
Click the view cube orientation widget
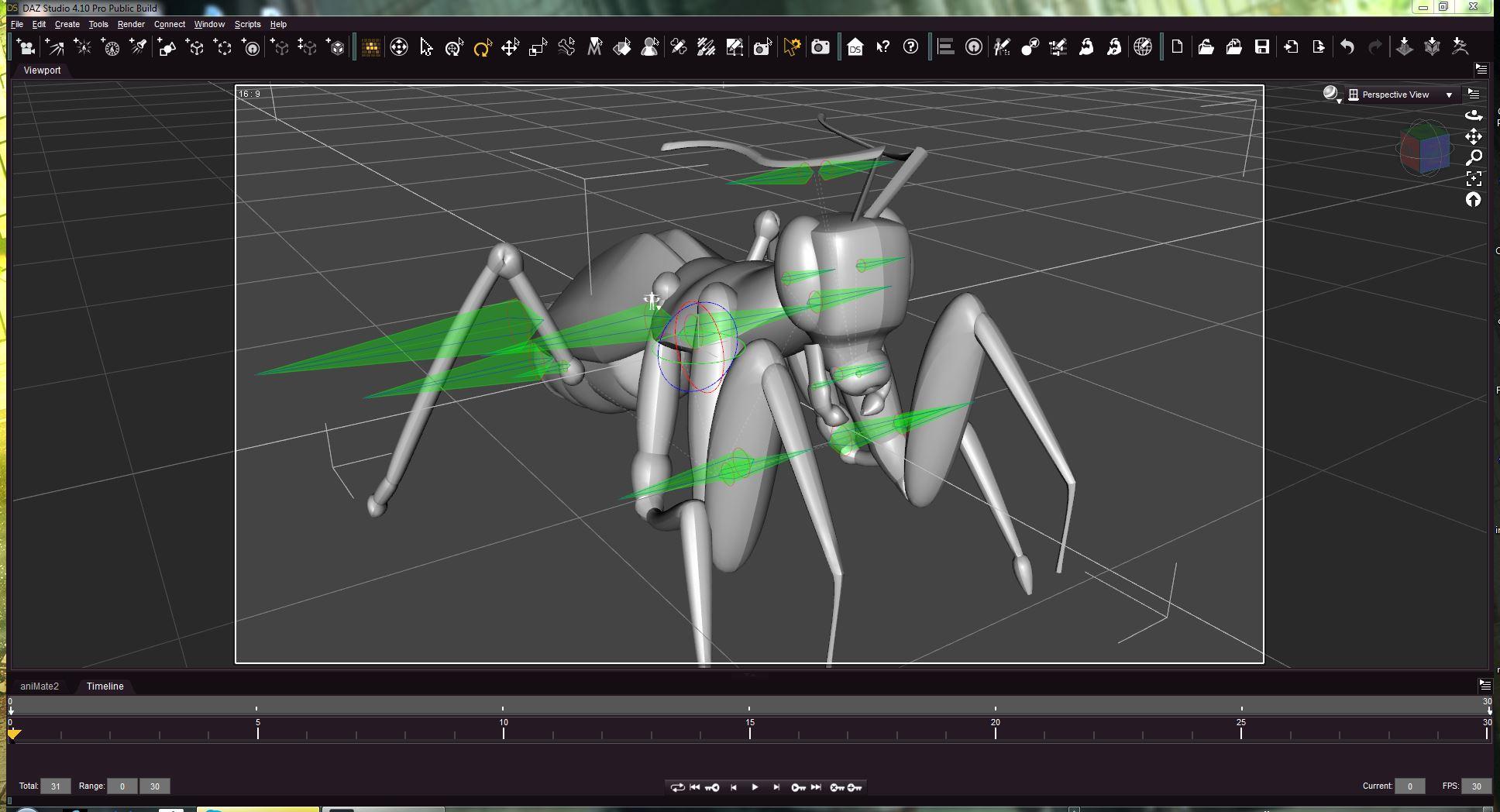[x=1424, y=149]
